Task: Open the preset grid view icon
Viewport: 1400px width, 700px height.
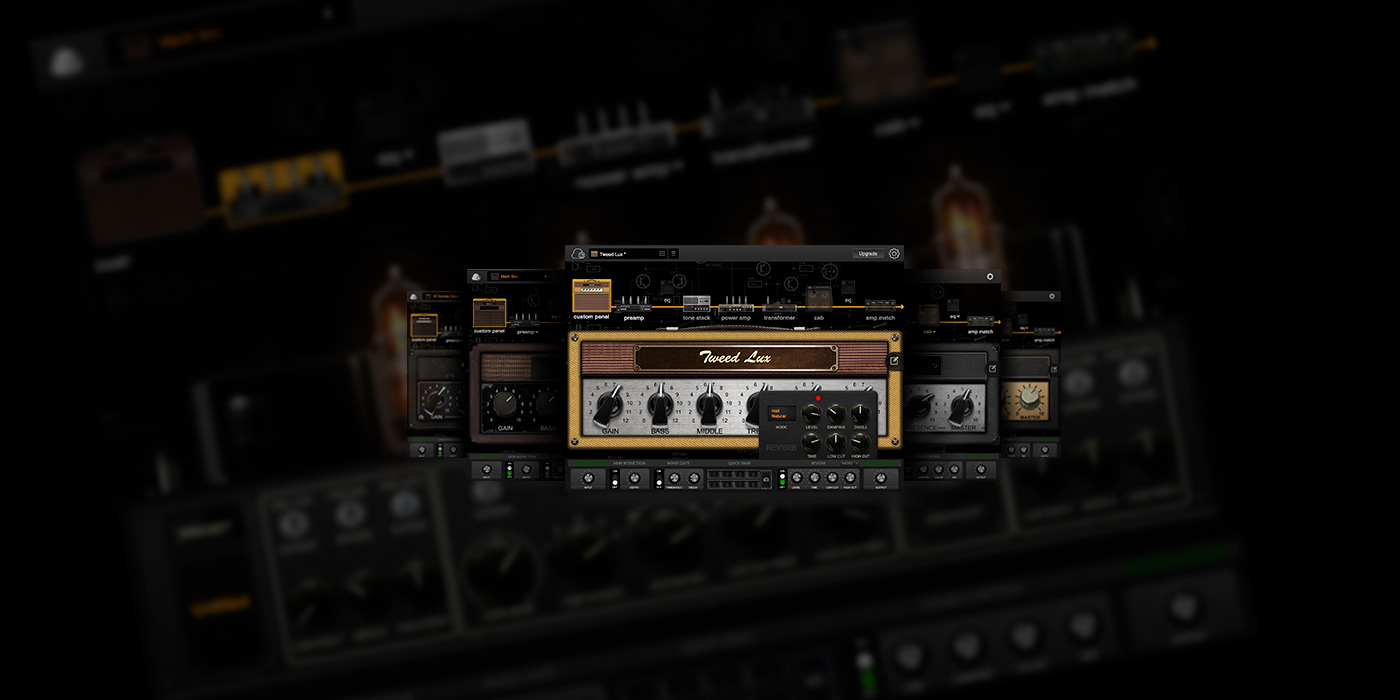Action: point(662,253)
